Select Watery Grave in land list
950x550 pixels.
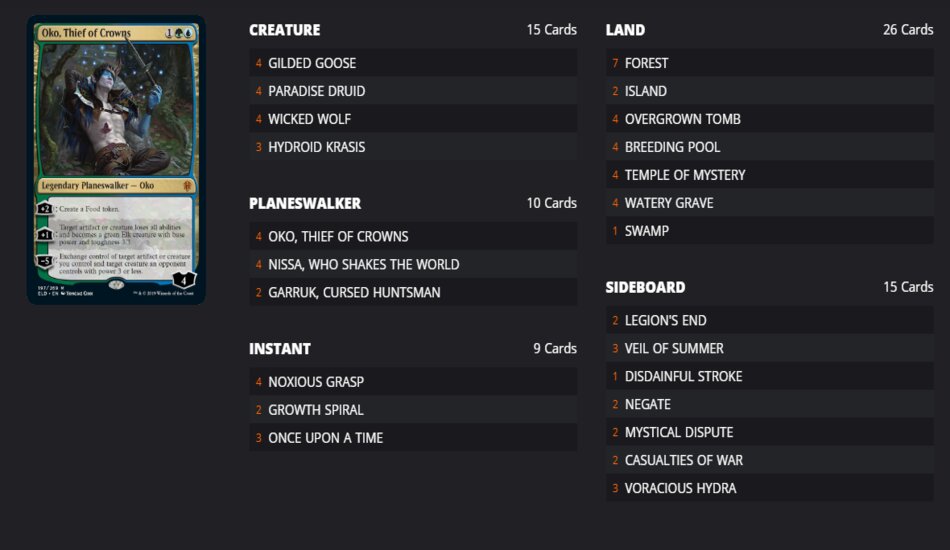[769, 202]
